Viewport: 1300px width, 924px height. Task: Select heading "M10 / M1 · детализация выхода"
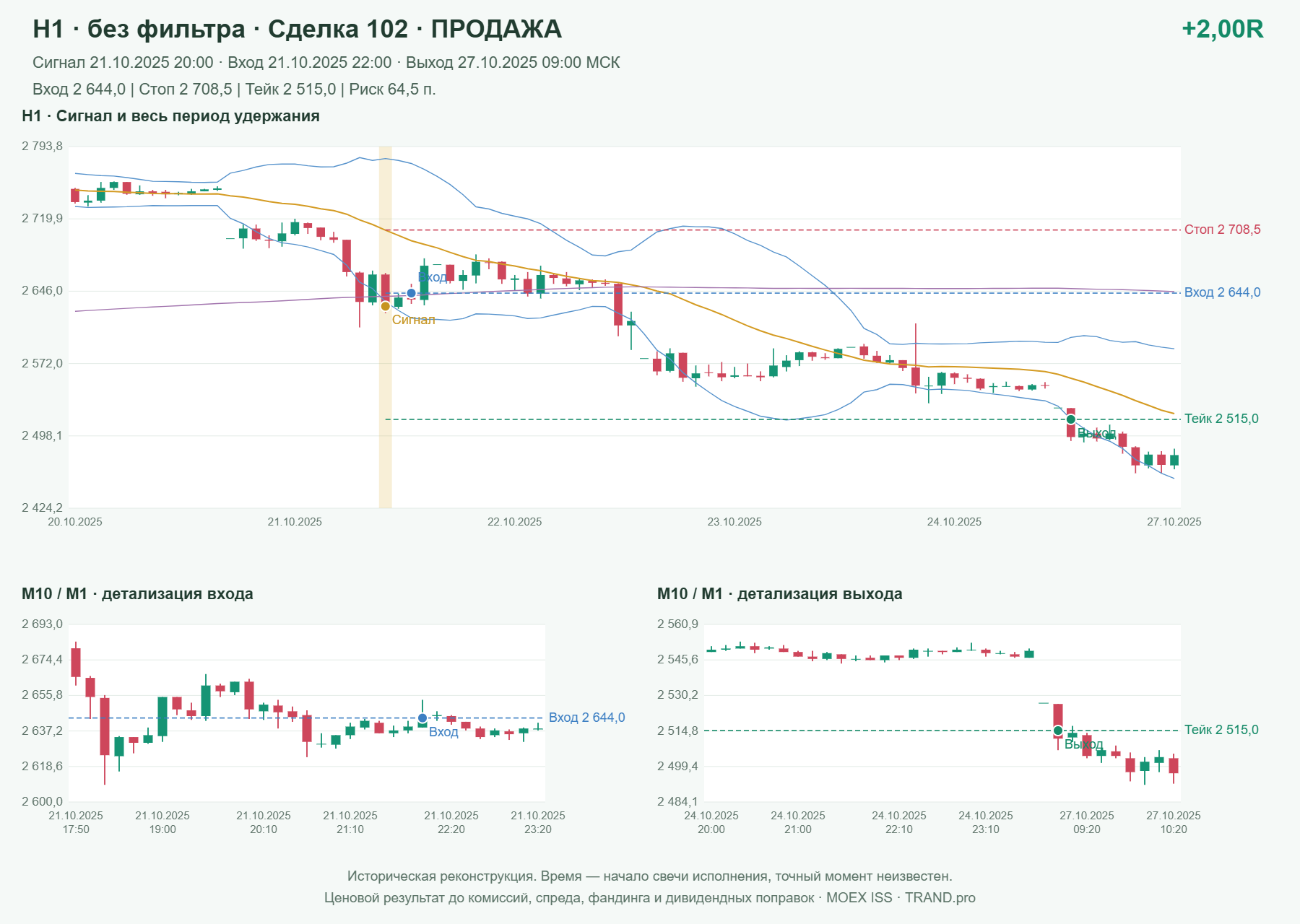780,594
